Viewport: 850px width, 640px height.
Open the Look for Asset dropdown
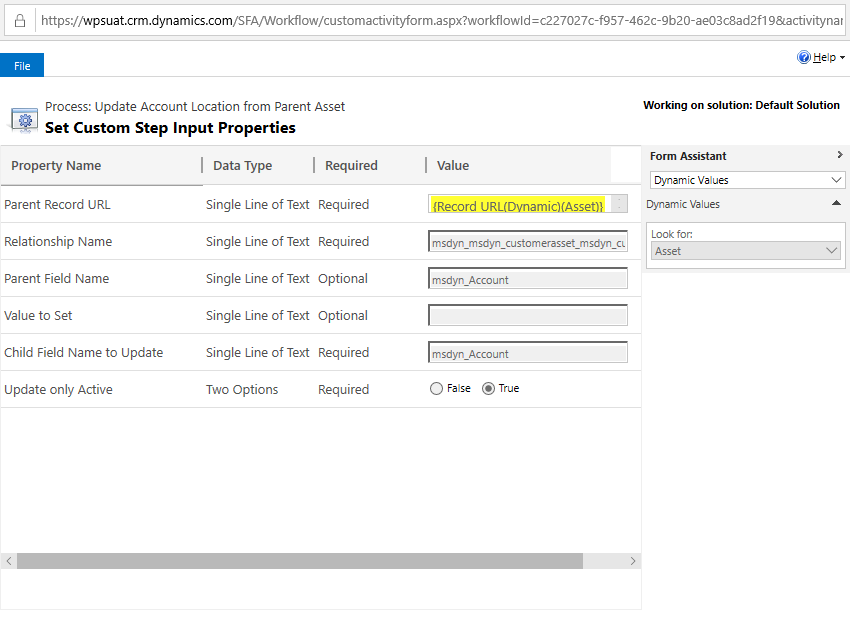(745, 251)
